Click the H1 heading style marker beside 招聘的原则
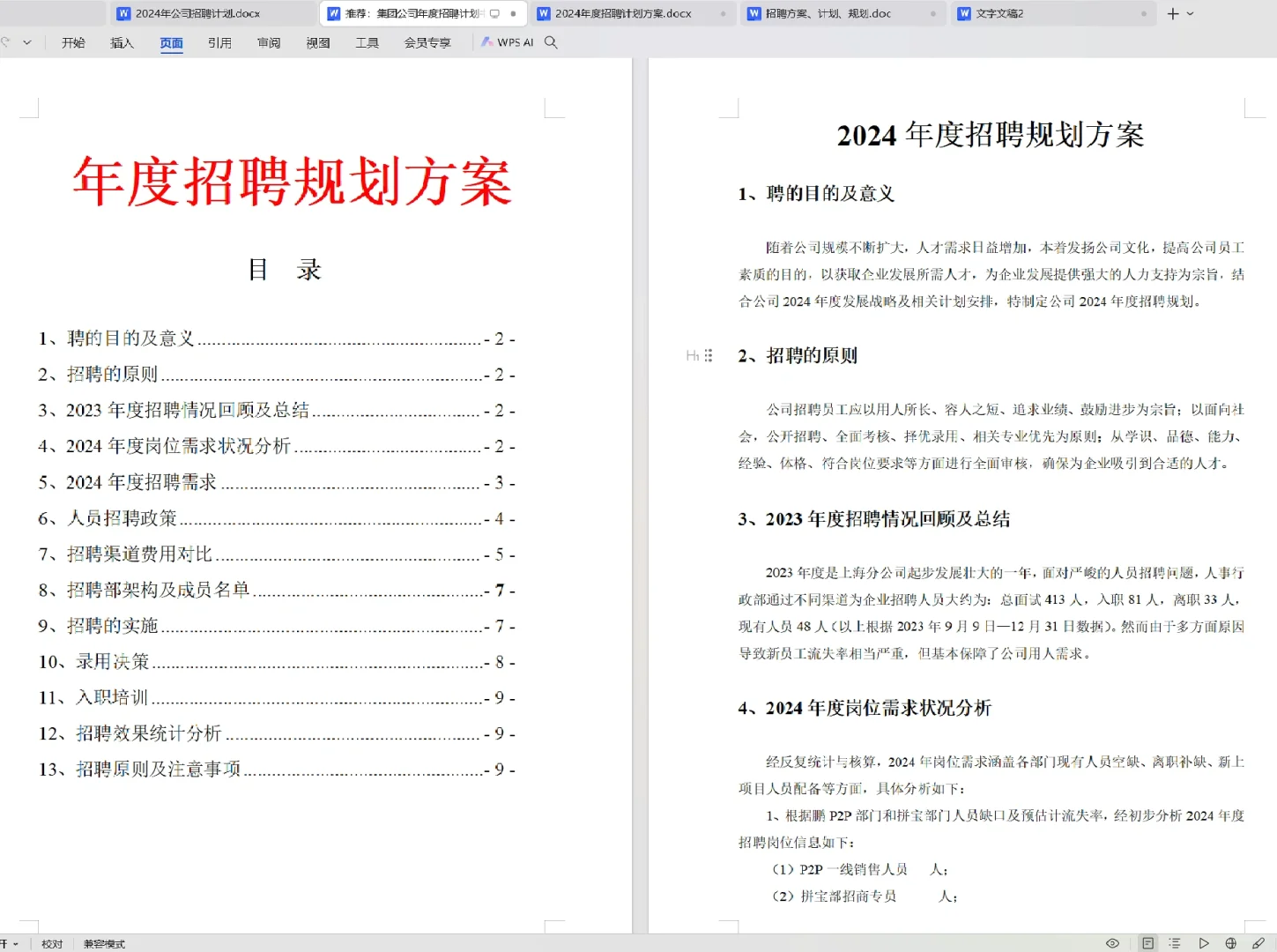 click(693, 356)
